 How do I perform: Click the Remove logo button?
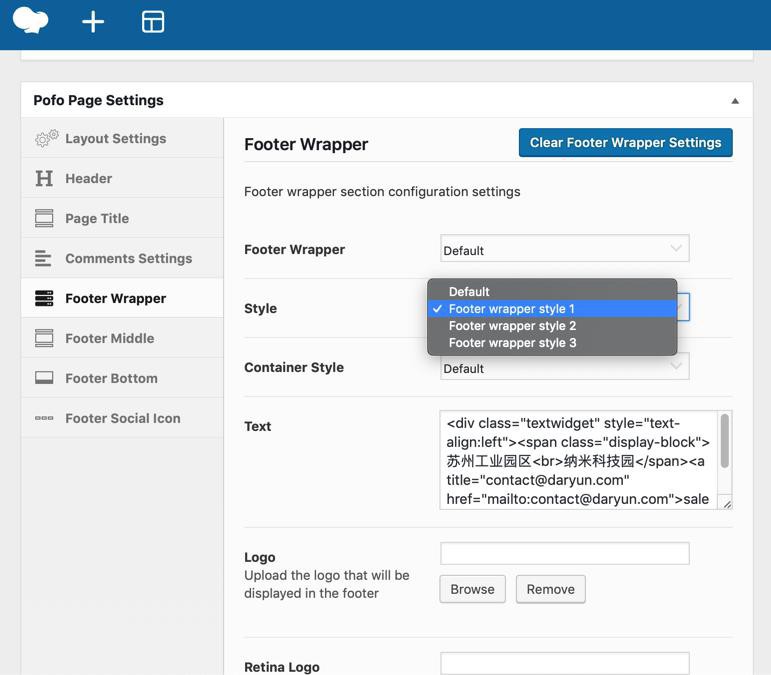550,589
